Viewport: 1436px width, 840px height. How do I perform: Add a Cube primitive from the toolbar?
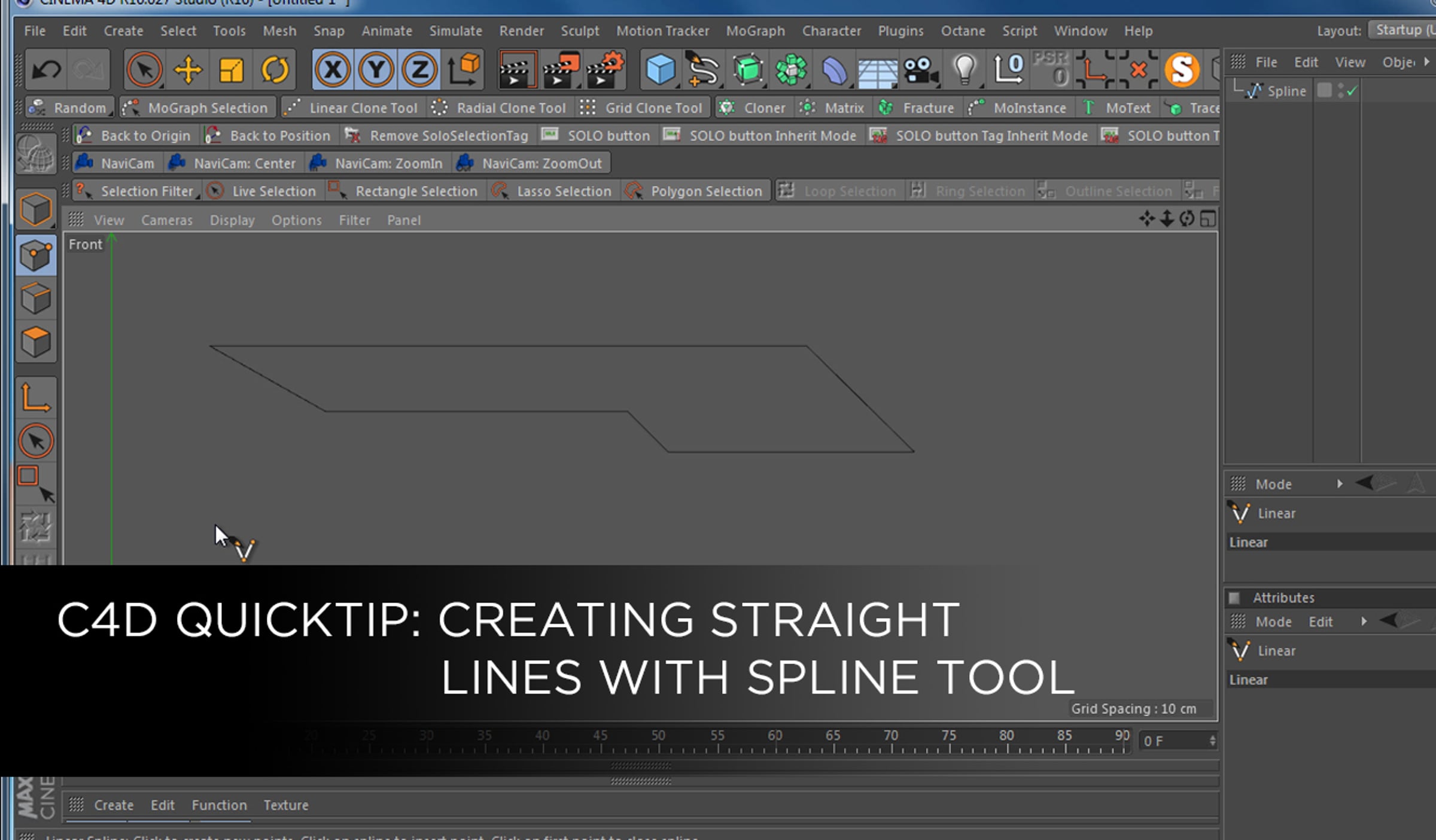(661, 70)
